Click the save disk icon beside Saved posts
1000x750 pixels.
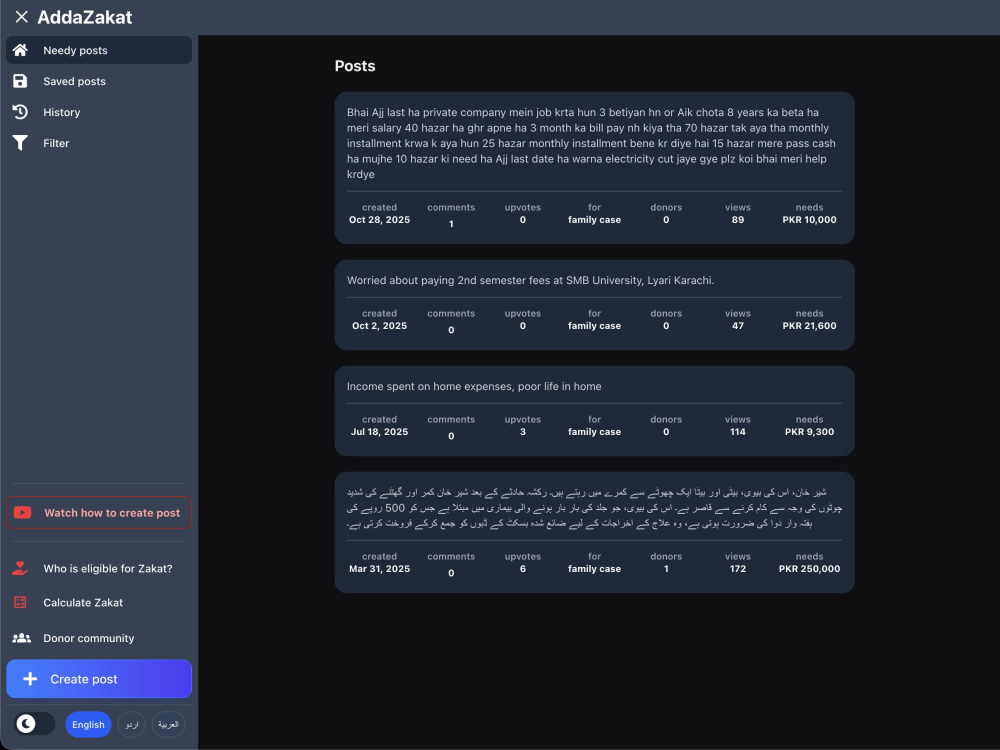(20, 81)
